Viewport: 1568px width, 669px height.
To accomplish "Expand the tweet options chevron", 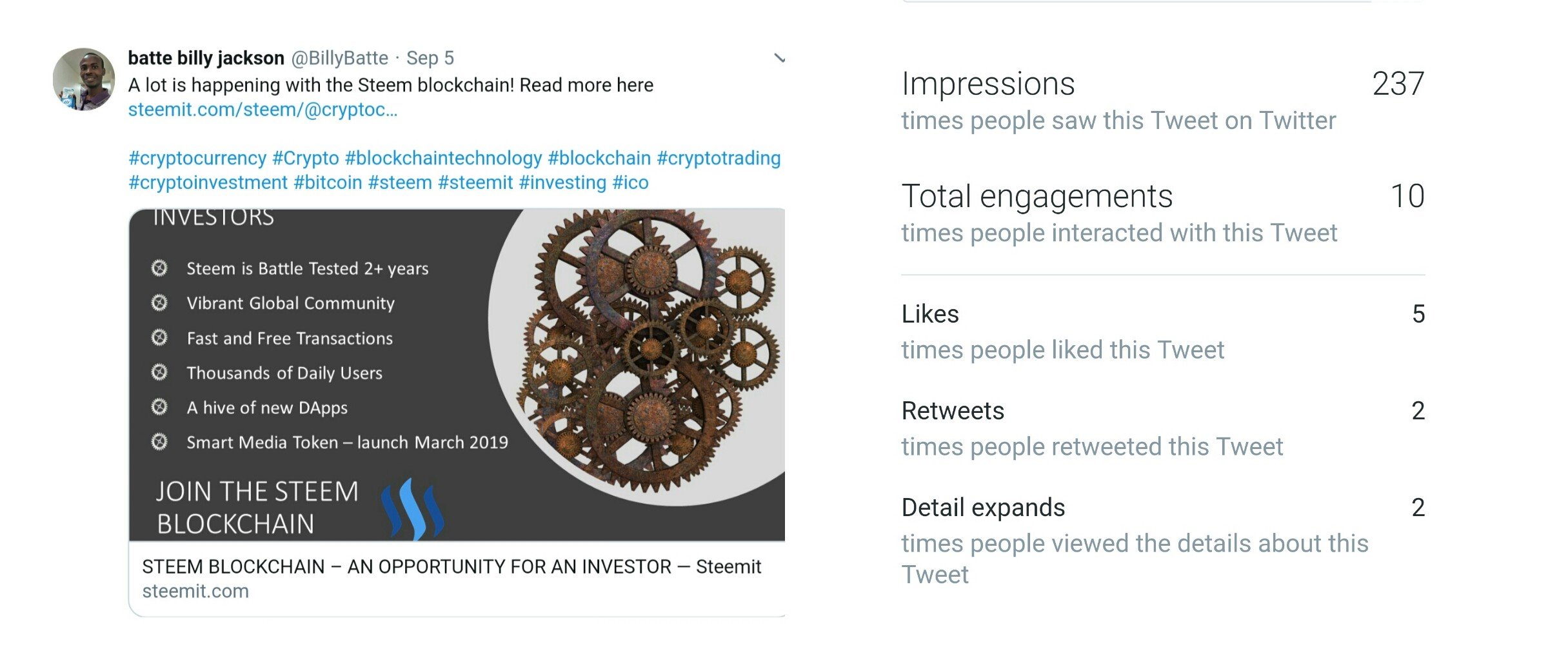I will click(779, 59).
